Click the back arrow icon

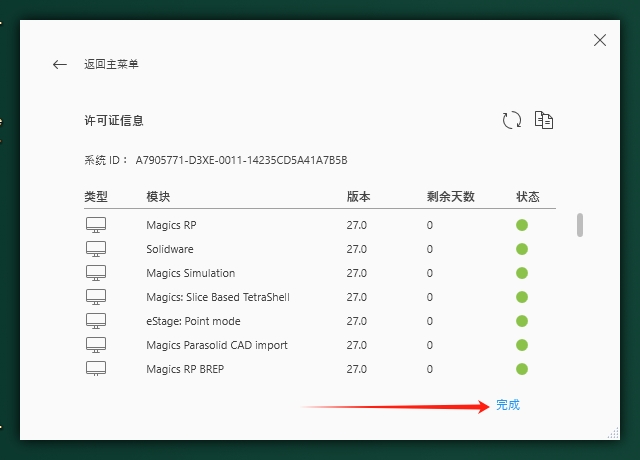tap(60, 64)
